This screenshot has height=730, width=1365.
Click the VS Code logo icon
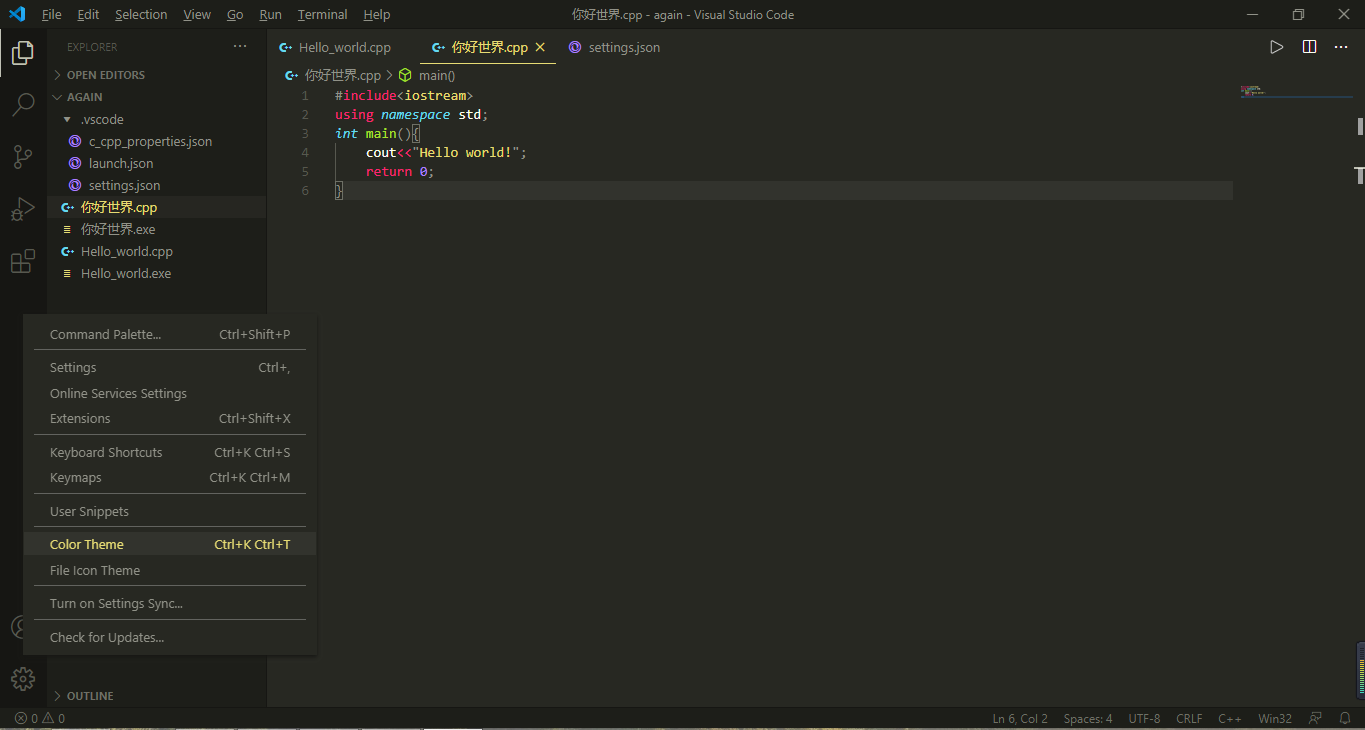[x=17, y=14]
